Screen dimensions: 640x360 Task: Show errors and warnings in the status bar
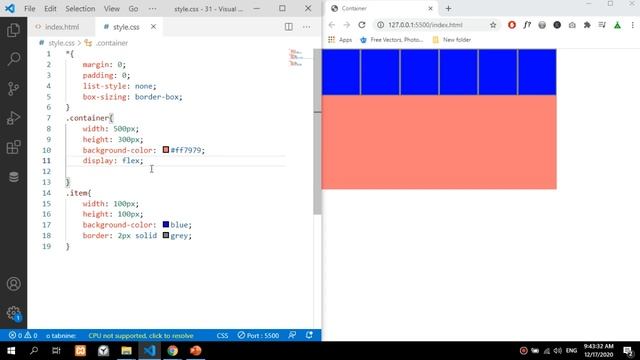point(23,336)
